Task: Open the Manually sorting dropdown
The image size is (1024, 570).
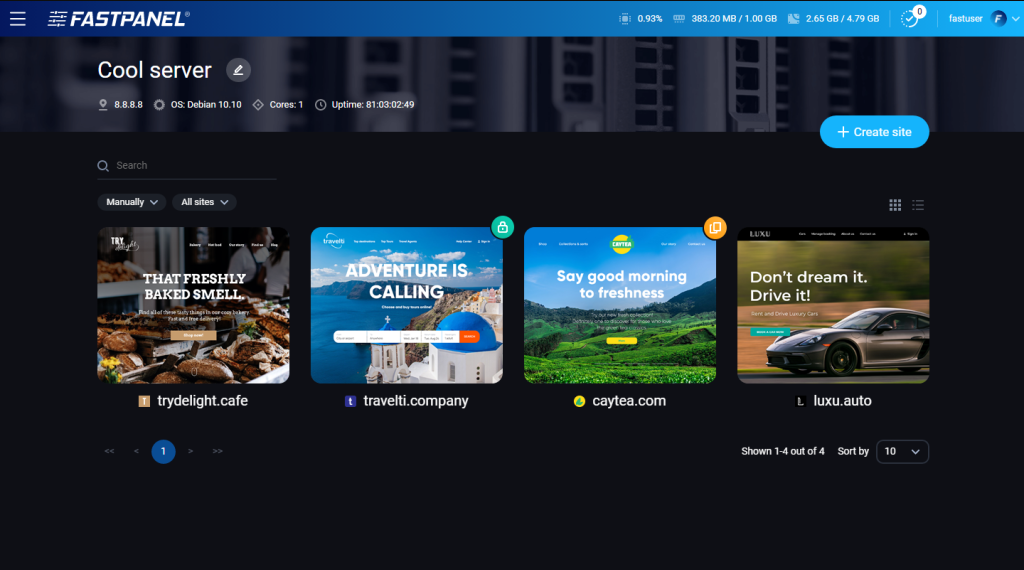Action: [x=132, y=202]
